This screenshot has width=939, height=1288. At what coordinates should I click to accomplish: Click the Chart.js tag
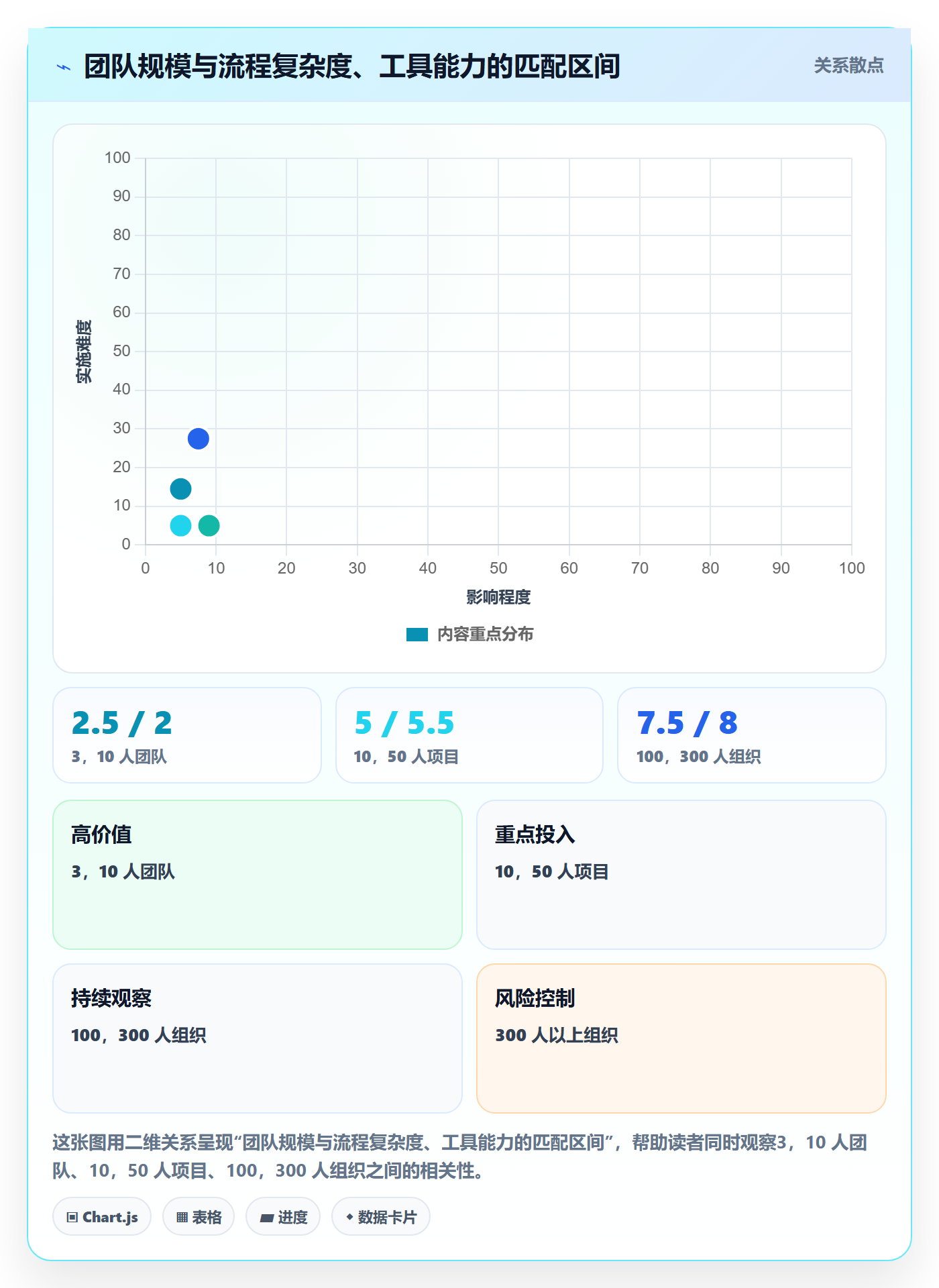pyautogui.click(x=102, y=1217)
